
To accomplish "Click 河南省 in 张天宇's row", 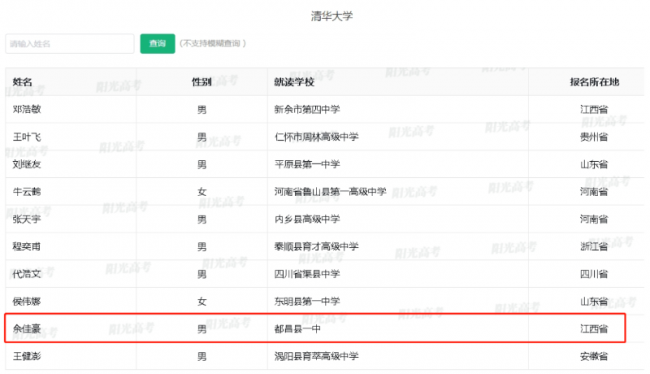I will [594, 219].
